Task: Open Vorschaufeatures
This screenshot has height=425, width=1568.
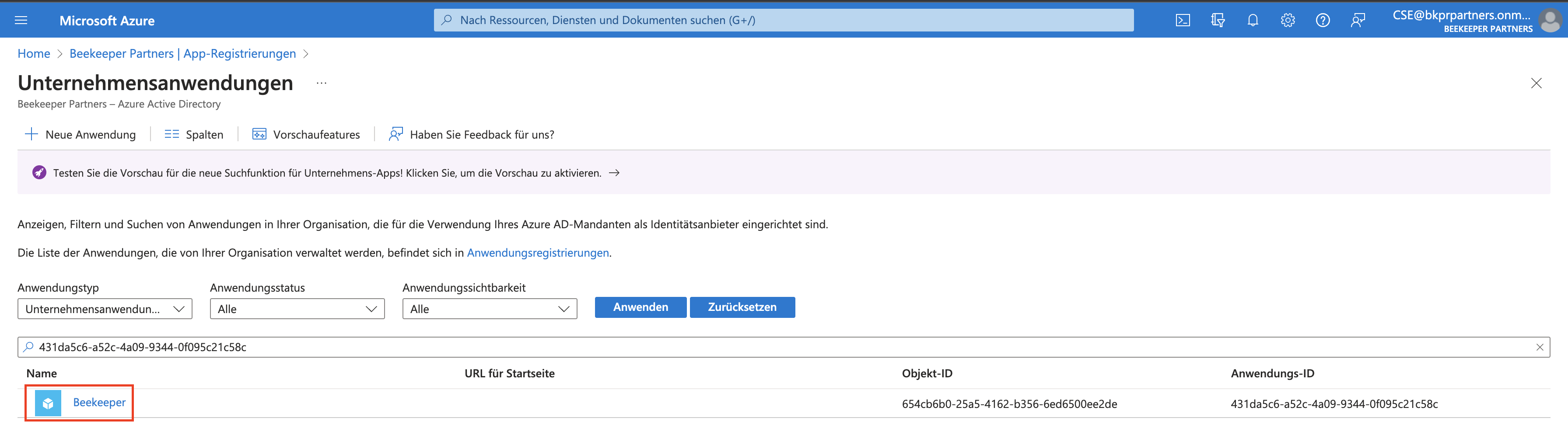Action: 316,134
